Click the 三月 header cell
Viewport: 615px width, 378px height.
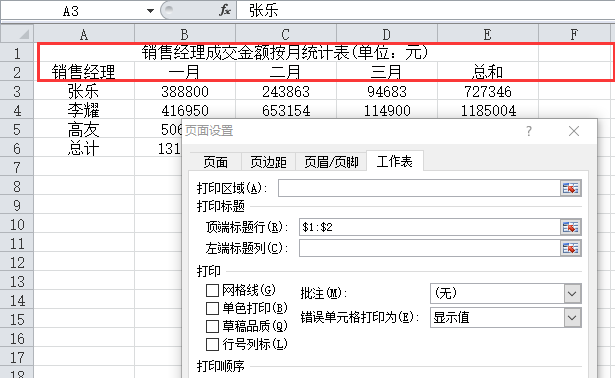pos(387,72)
